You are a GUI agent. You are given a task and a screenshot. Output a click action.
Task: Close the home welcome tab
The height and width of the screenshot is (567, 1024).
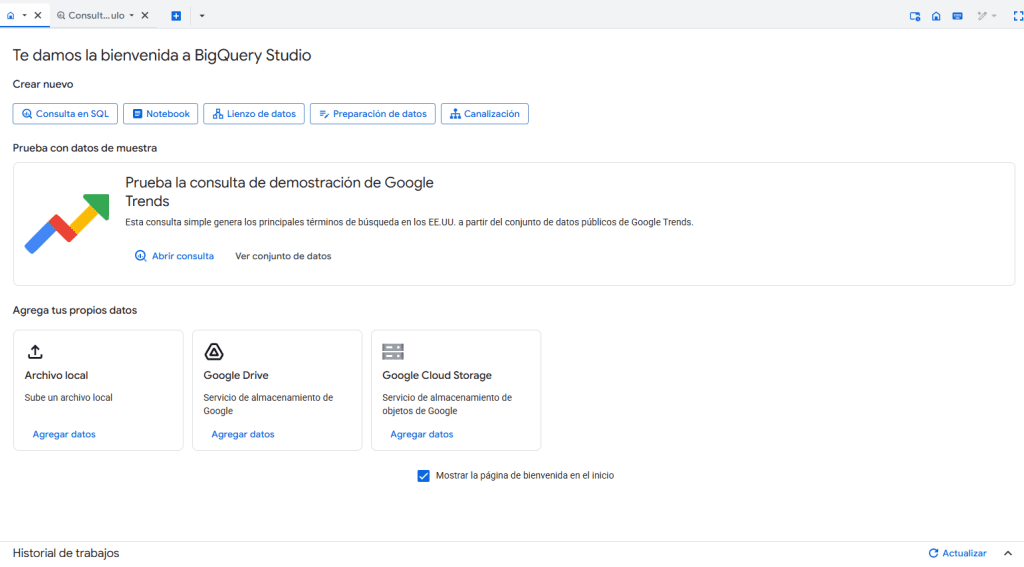[38, 15]
